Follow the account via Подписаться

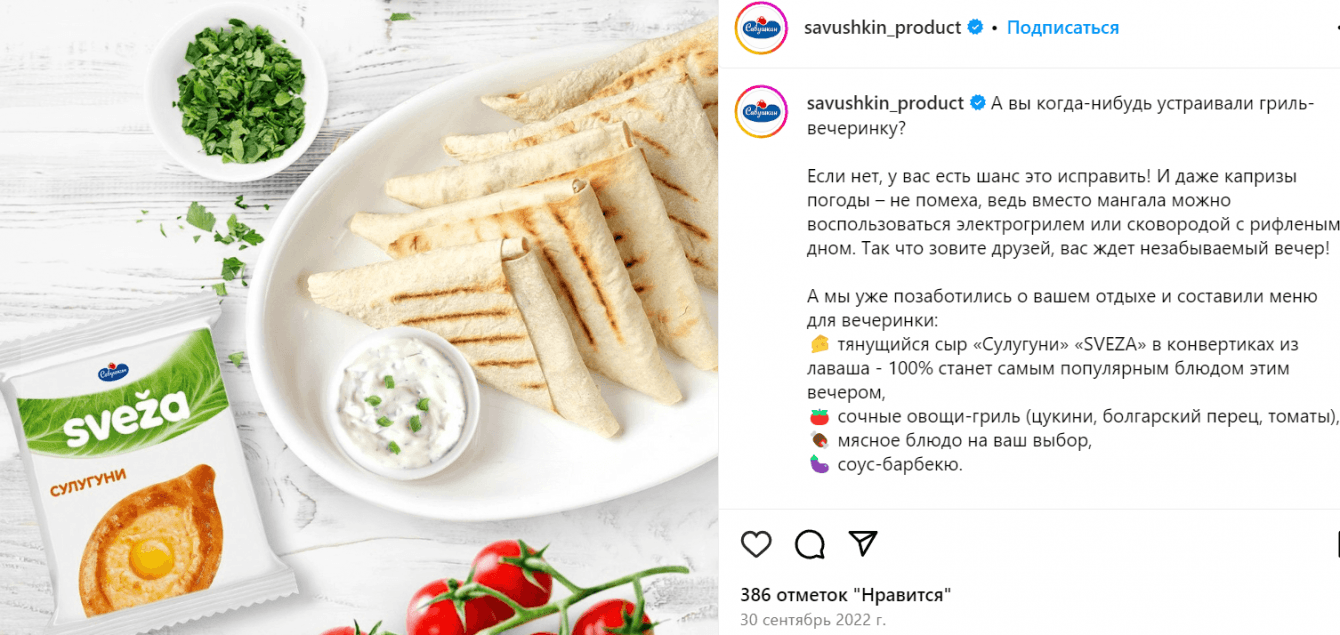click(1063, 28)
